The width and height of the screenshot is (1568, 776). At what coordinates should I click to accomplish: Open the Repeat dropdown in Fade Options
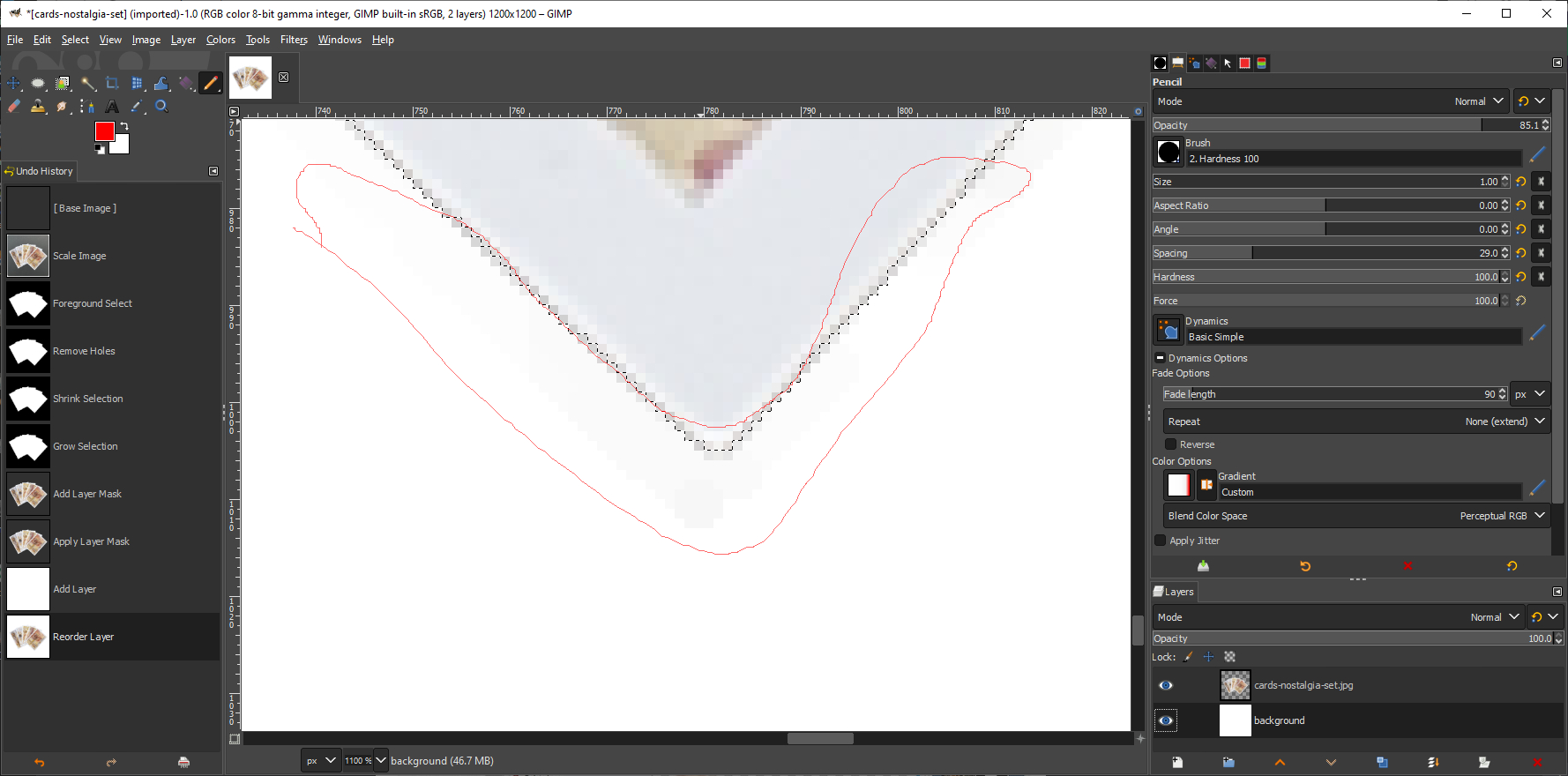(1356, 422)
